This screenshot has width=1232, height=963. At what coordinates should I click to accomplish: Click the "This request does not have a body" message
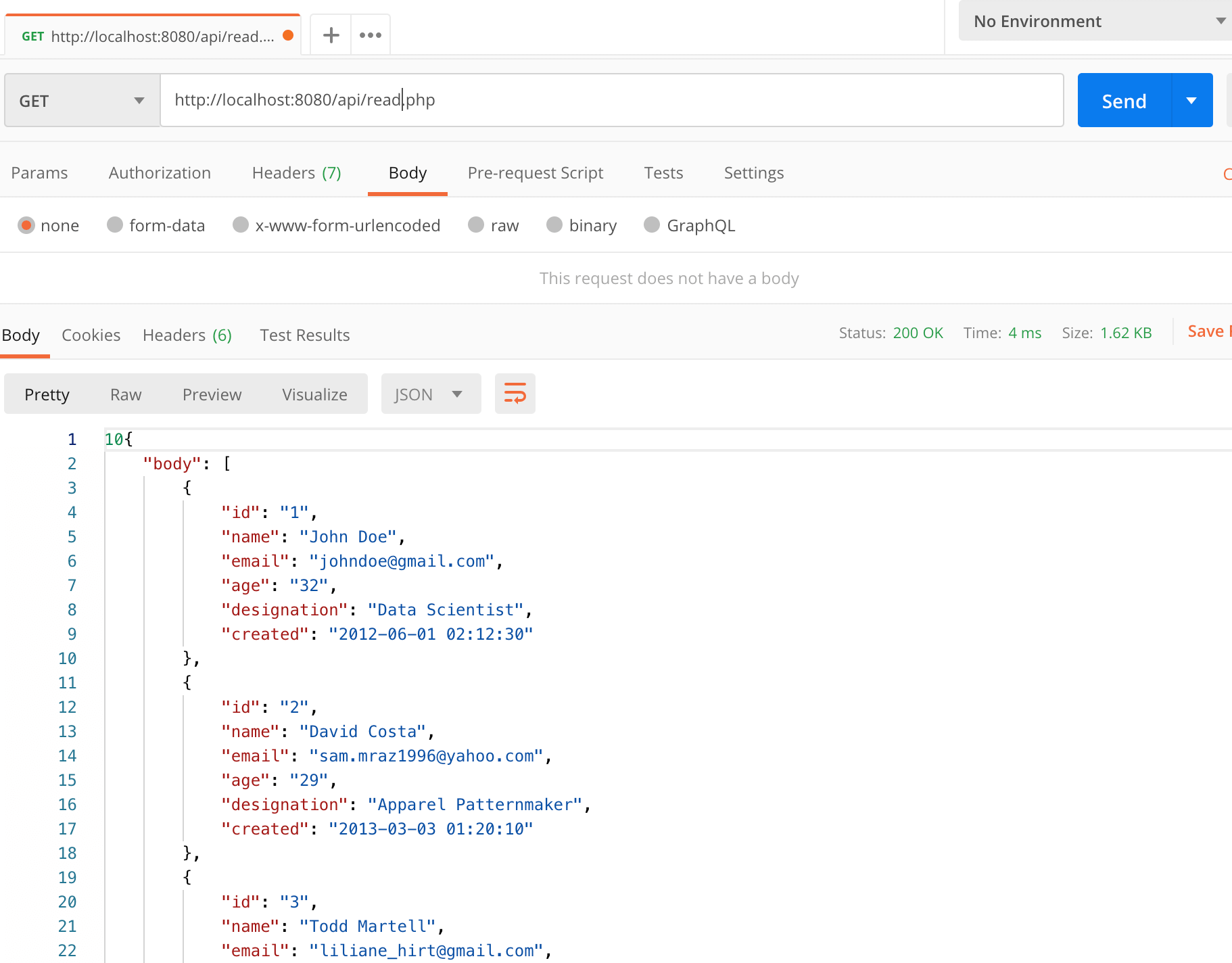coord(669,279)
